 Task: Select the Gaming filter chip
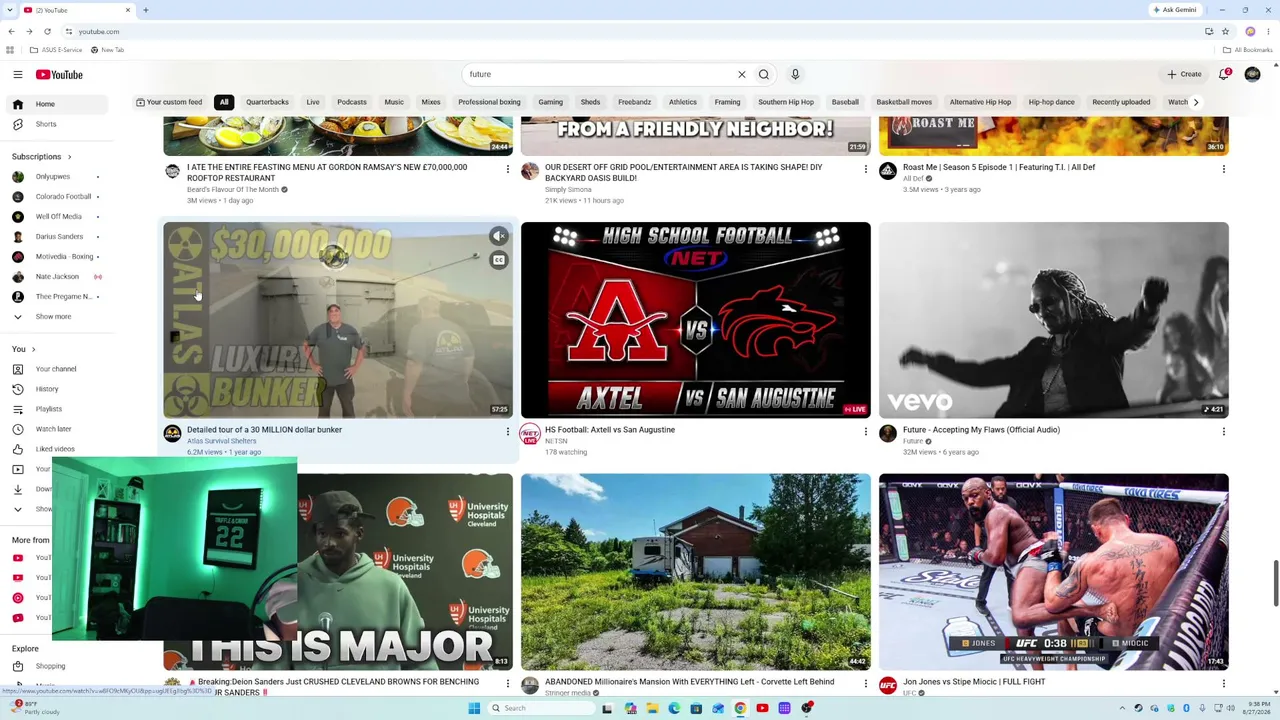point(550,102)
